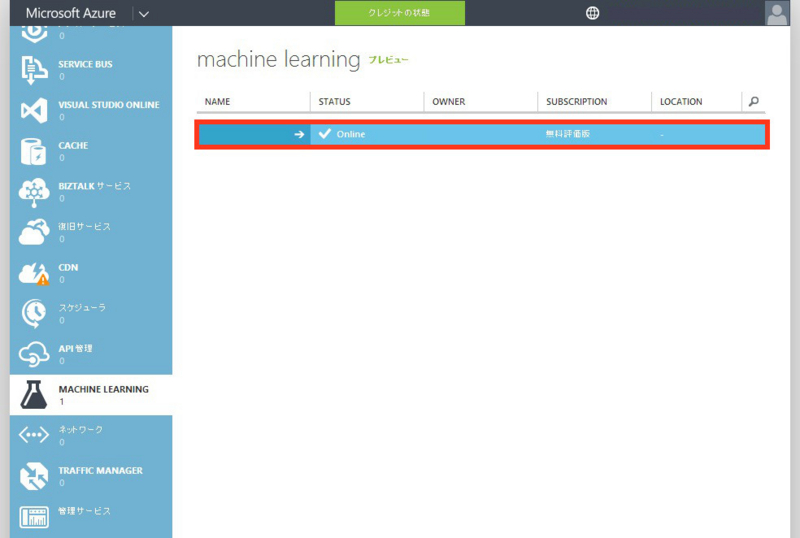The image size is (800, 538).
Task: Expand the Microsoft Azure dropdown chevron
Action: click(144, 14)
